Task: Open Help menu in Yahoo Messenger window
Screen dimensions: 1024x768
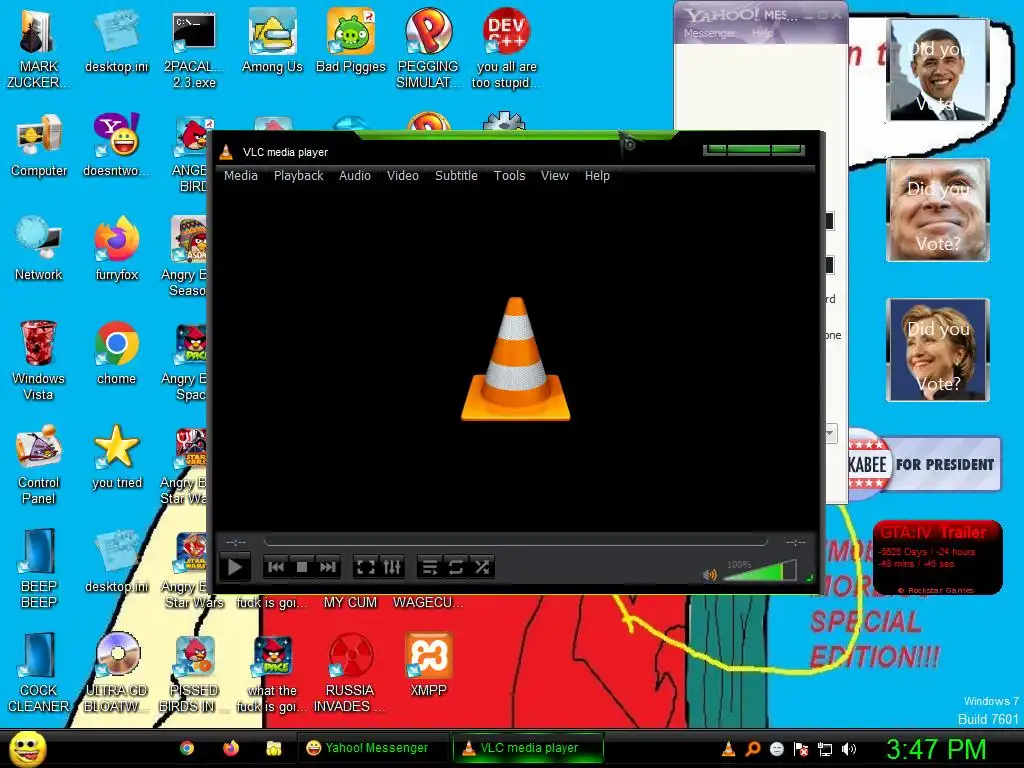Action: click(x=762, y=33)
